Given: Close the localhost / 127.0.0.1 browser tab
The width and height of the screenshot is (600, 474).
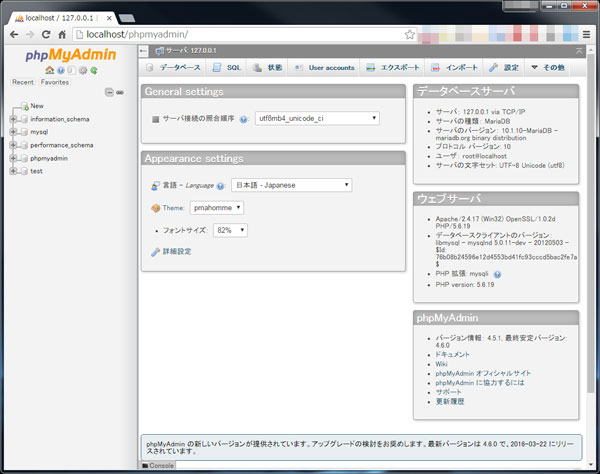Looking at the screenshot, I should [x=109, y=18].
